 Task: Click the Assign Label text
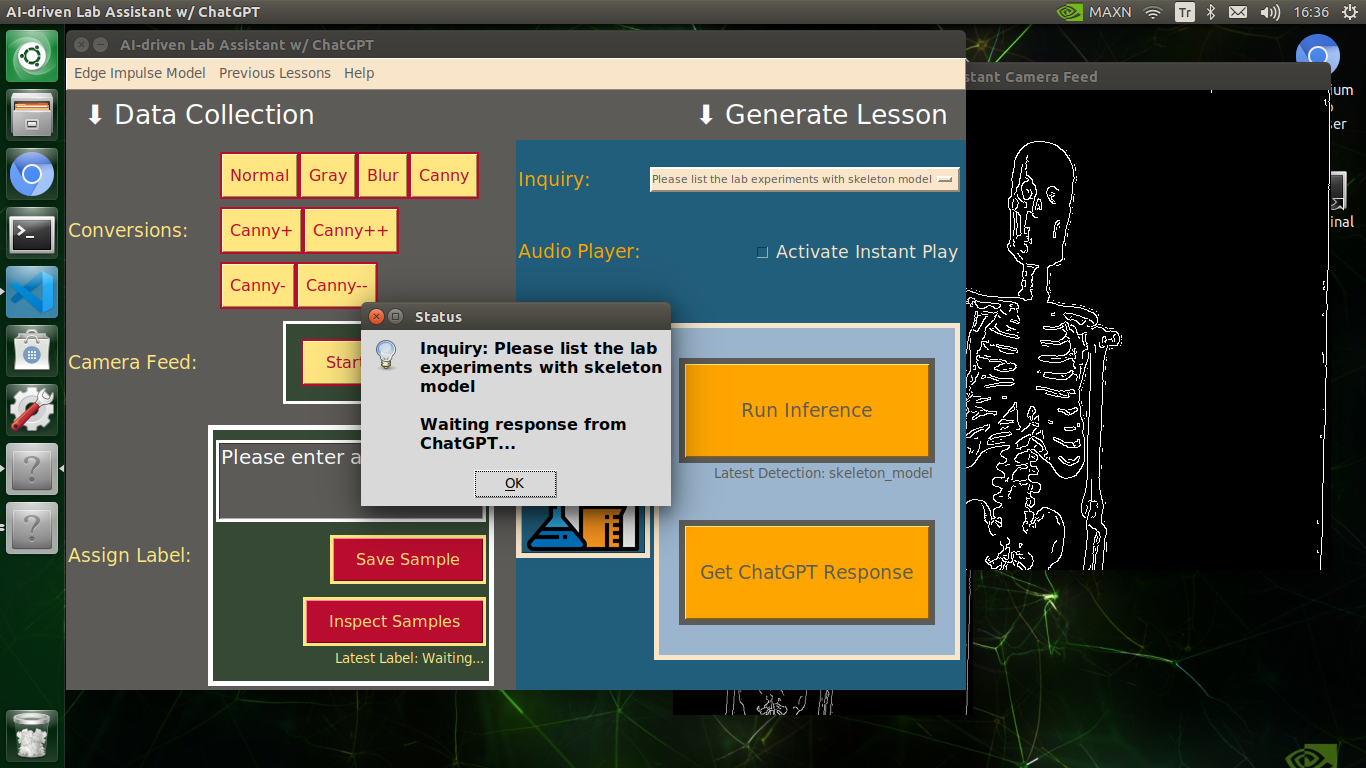[129, 555]
